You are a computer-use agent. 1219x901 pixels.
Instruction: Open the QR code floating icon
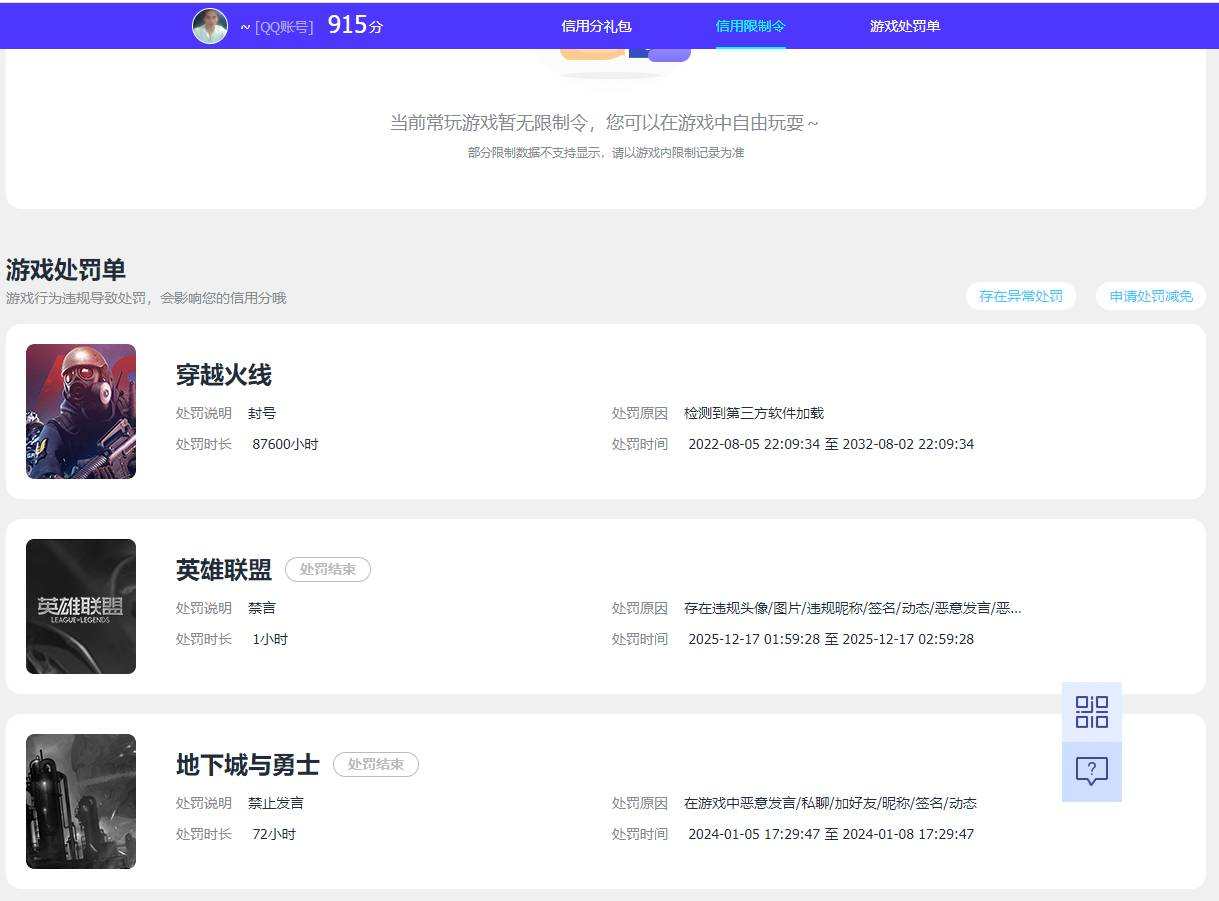point(1092,712)
